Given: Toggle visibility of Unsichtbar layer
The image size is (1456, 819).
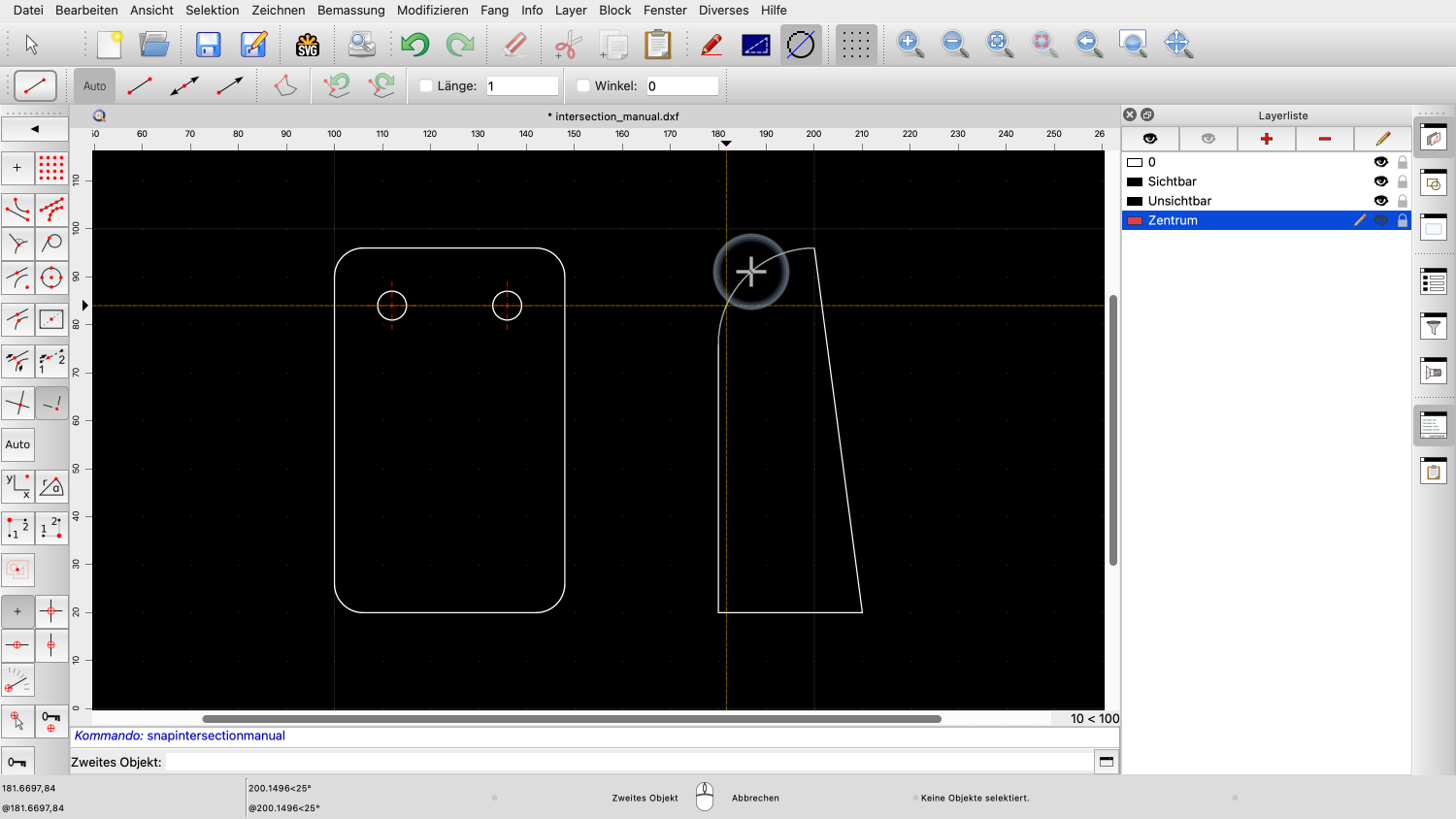Looking at the screenshot, I should (x=1381, y=201).
